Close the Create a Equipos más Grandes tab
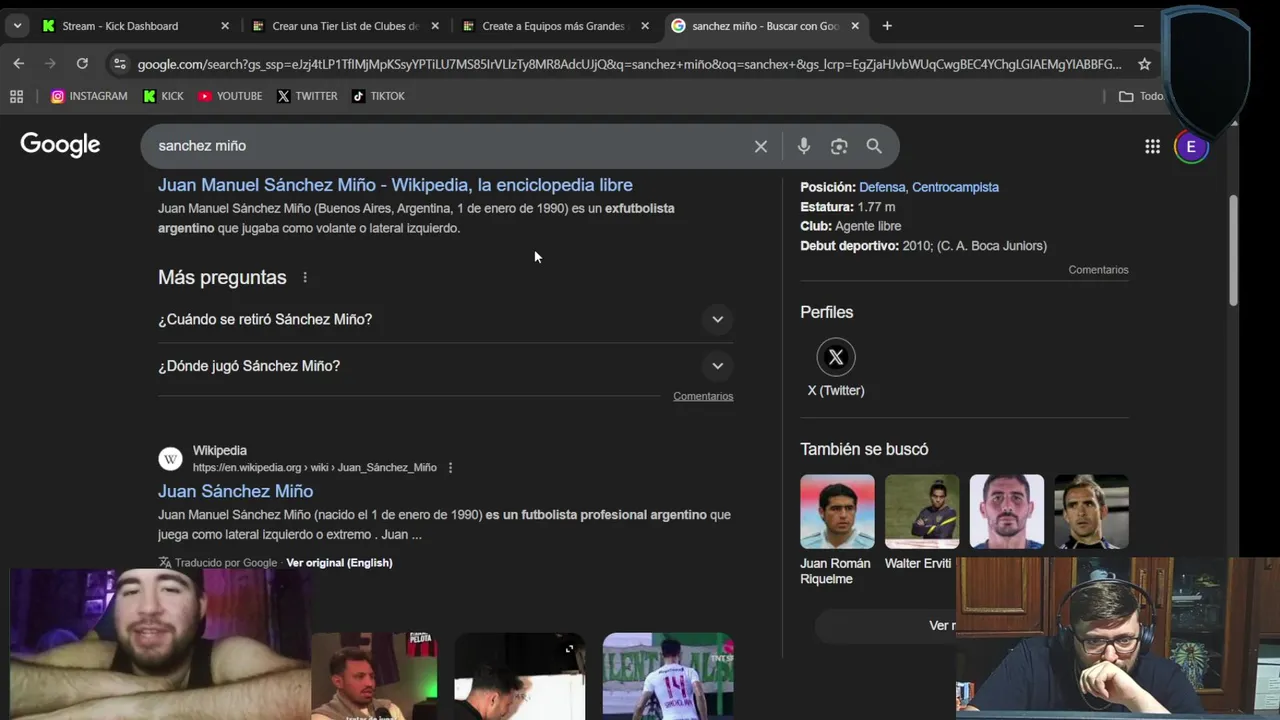This screenshot has height=720, width=1280. (645, 26)
